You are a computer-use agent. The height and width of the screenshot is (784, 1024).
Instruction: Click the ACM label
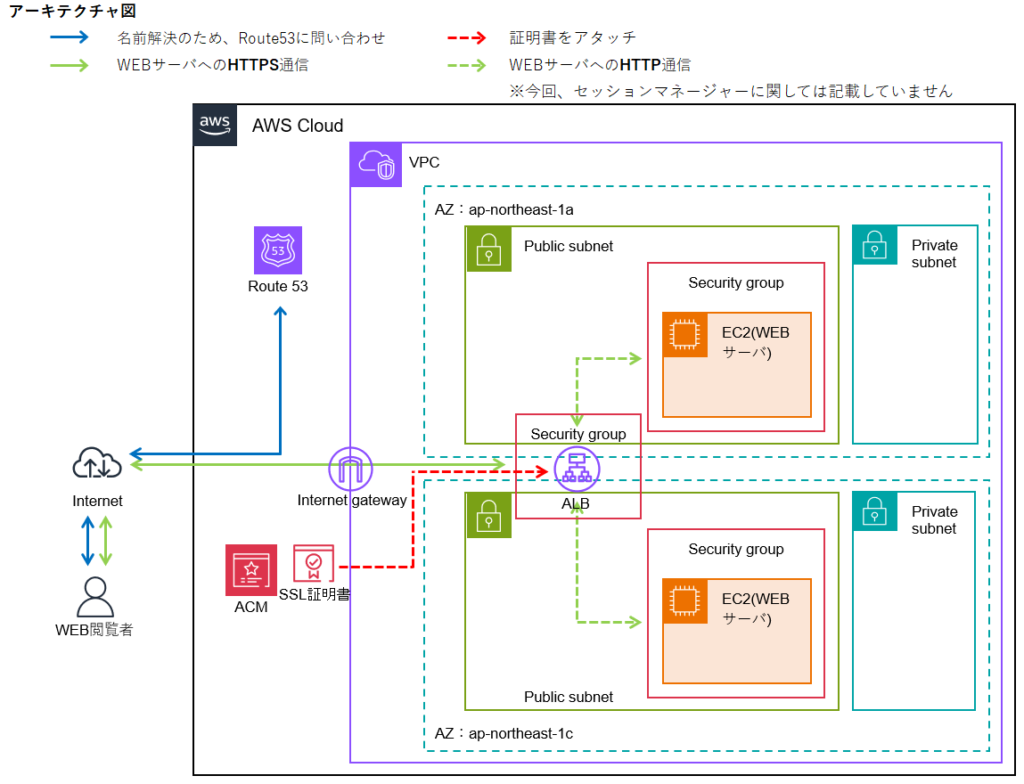(251, 607)
